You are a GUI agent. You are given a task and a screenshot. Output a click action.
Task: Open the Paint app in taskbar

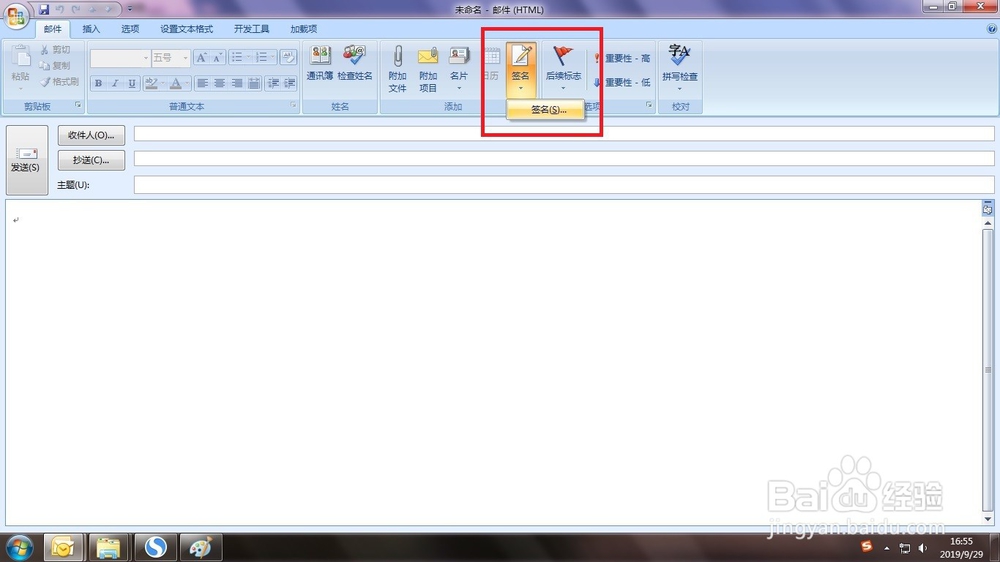click(x=201, y=547)
